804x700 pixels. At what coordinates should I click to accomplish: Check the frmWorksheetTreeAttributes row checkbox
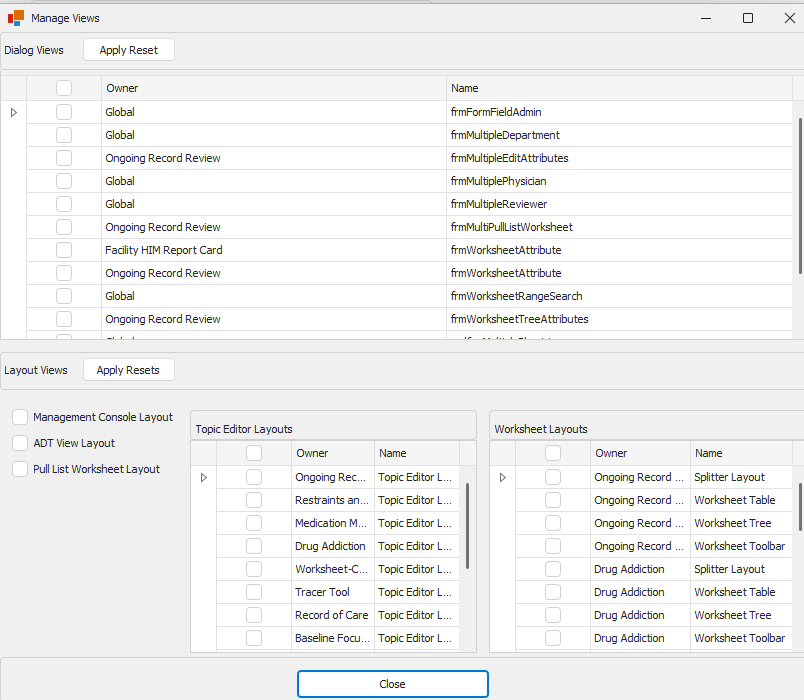tap(64, 319)
